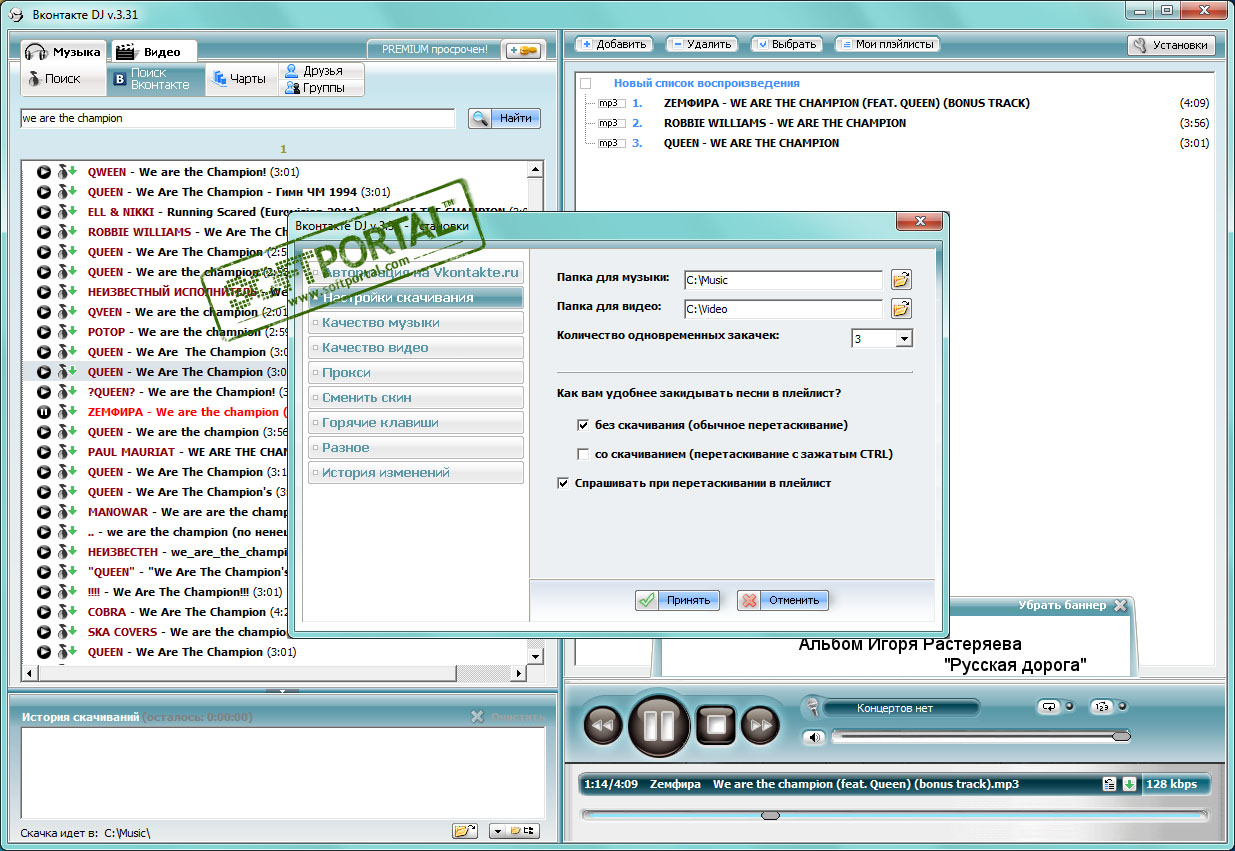Click the microphone concerts icon
The width and height of the screenshot is (1235, 851).
pos(814,707)
